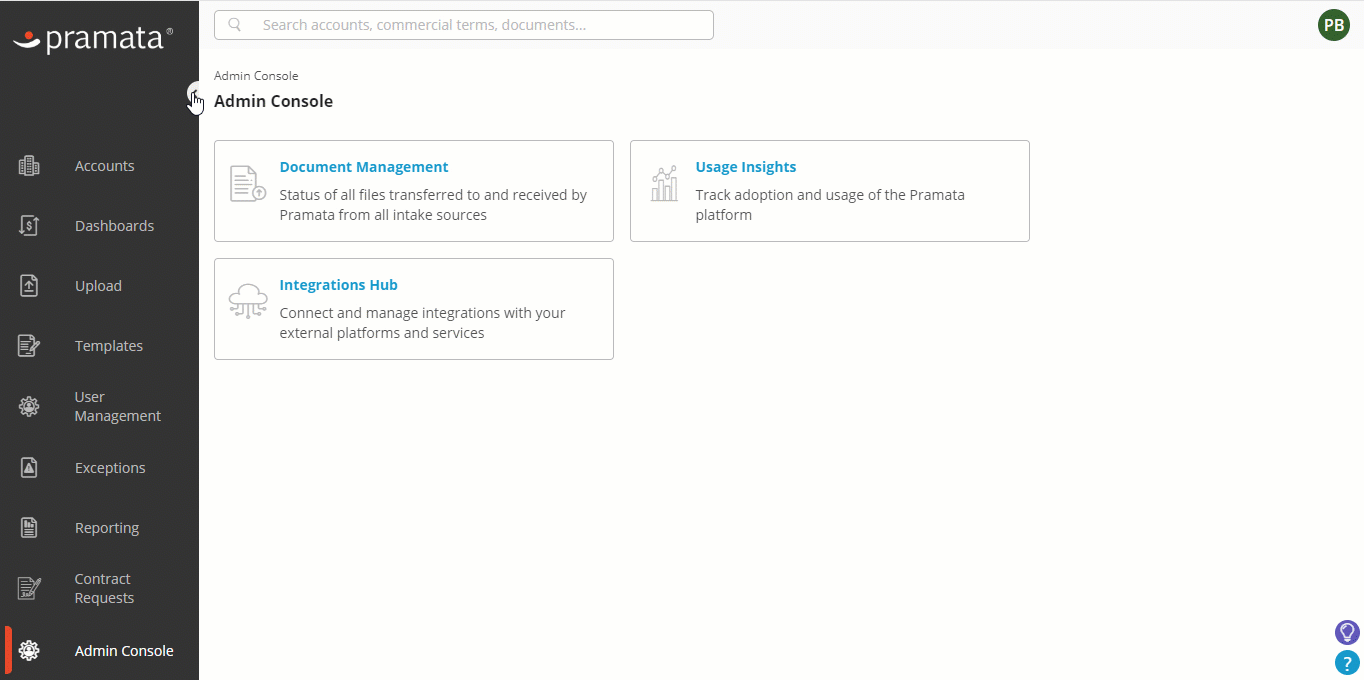The height and width of the screenshot is (680, 1364).
Task: Open the Document Management link
Action: [364, 167]
